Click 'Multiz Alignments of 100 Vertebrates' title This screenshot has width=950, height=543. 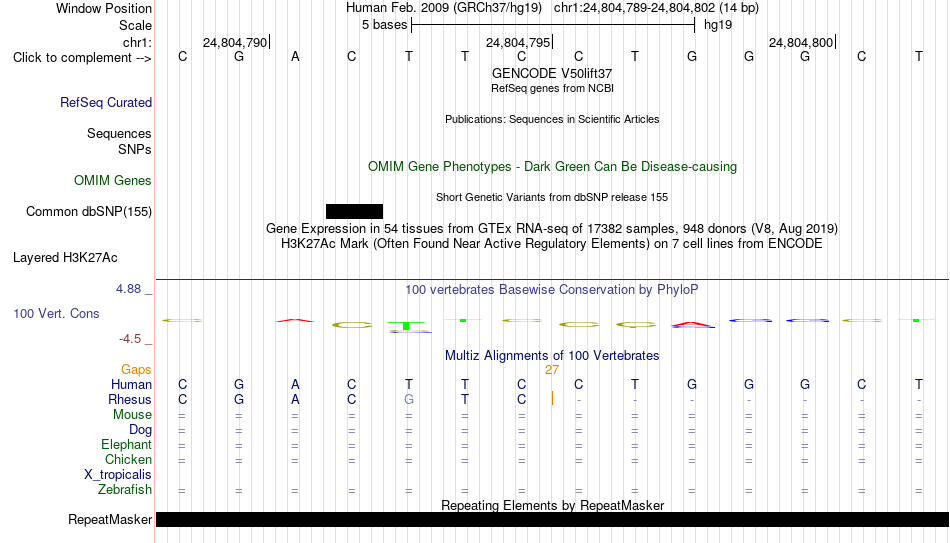[x=552, y=356]
